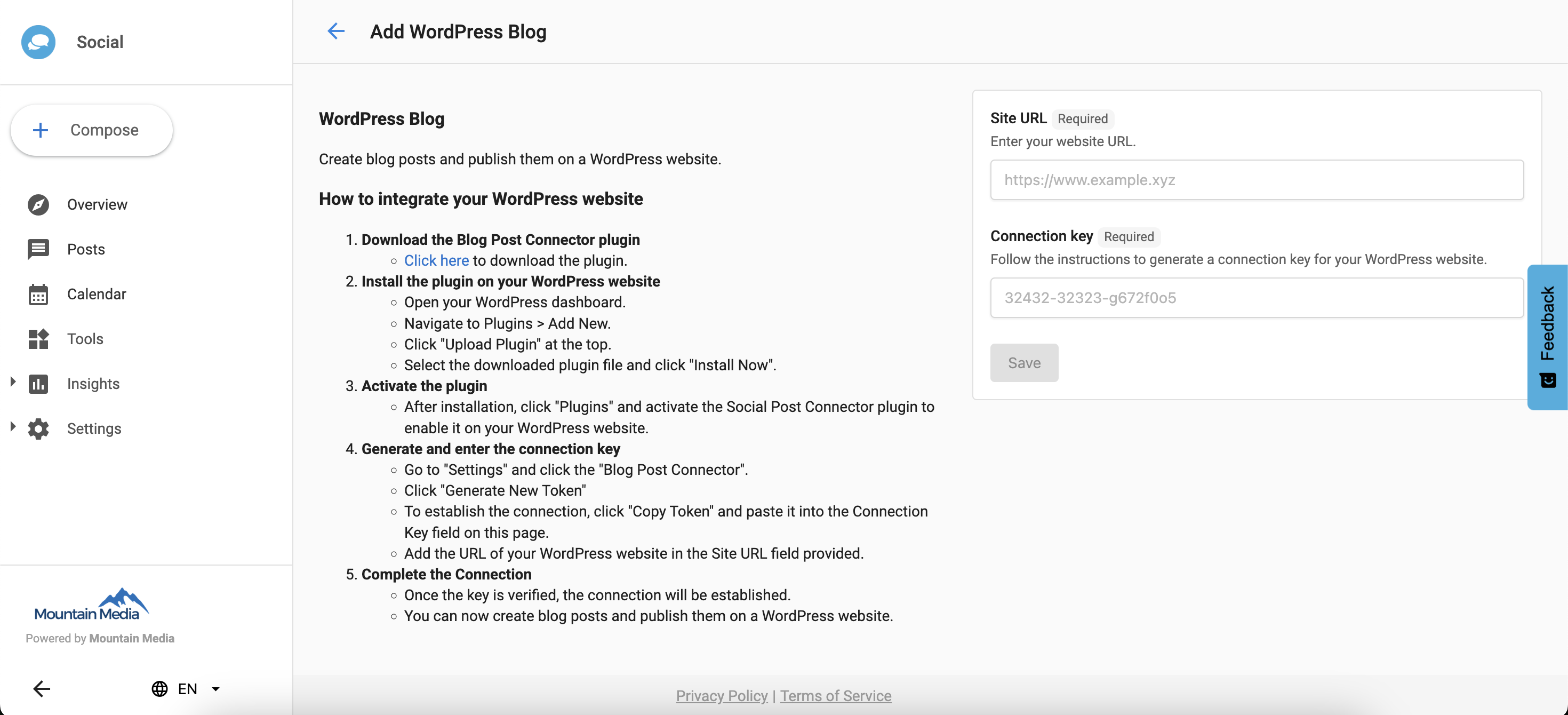The width and height of the screenshot is (1568, 715).
Task: Focus the Site URL input field
Action: click(x=1257, y=180)
